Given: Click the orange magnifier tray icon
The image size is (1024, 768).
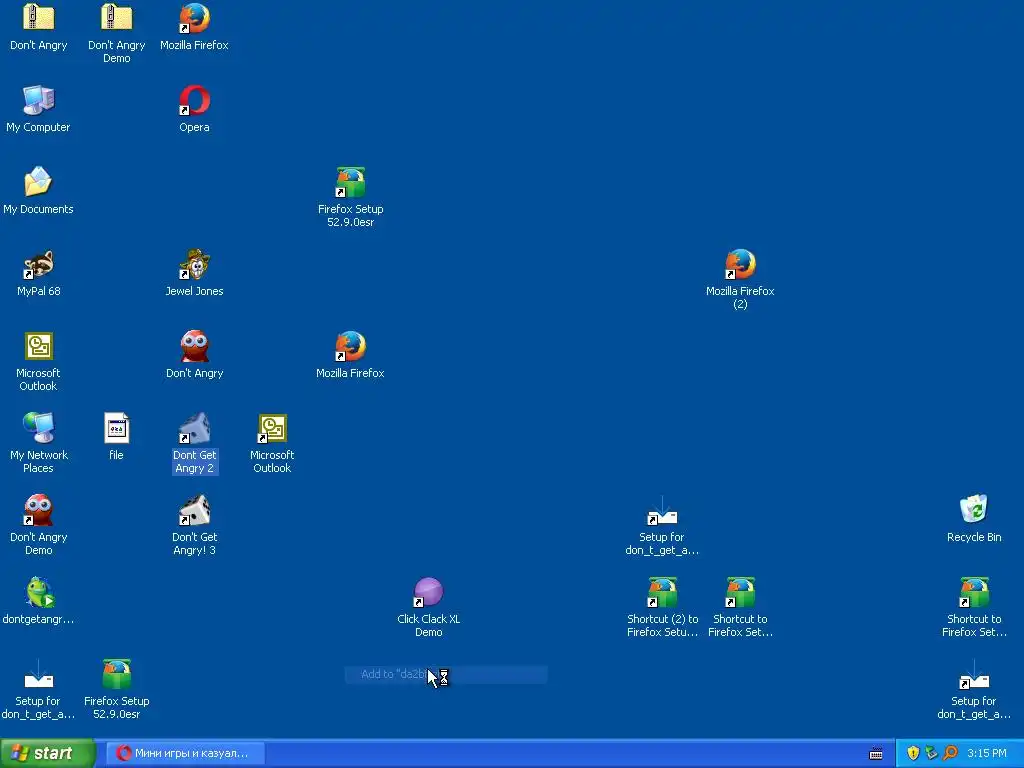Looking at the screenshot, I should coord(950,753).
